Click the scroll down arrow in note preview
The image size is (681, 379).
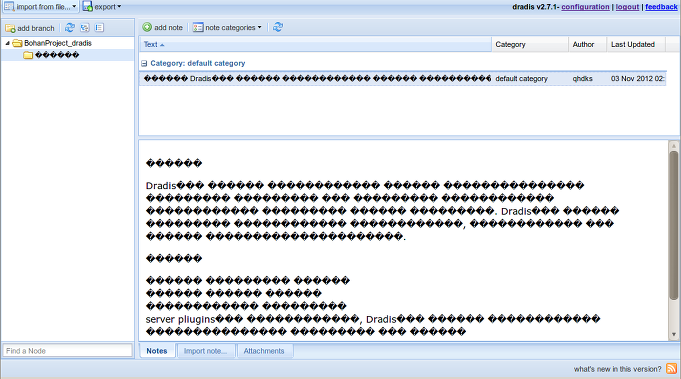click(674, 334)
